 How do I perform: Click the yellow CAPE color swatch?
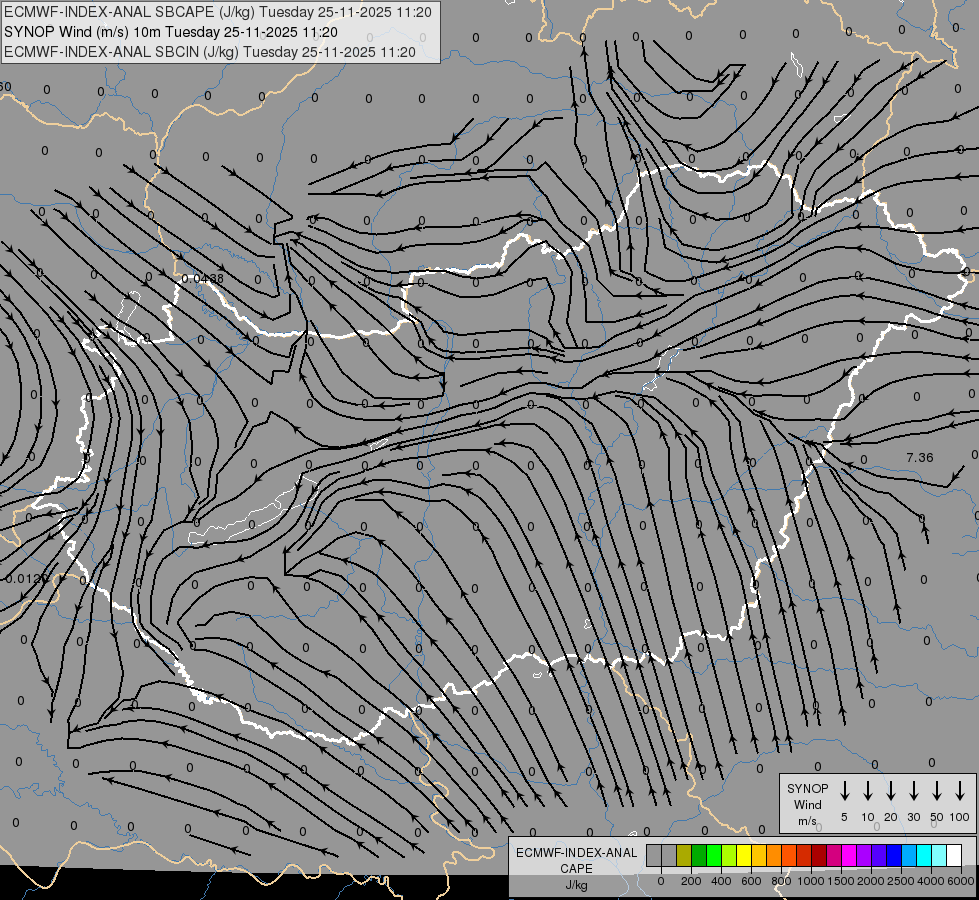tap(744, 856)
